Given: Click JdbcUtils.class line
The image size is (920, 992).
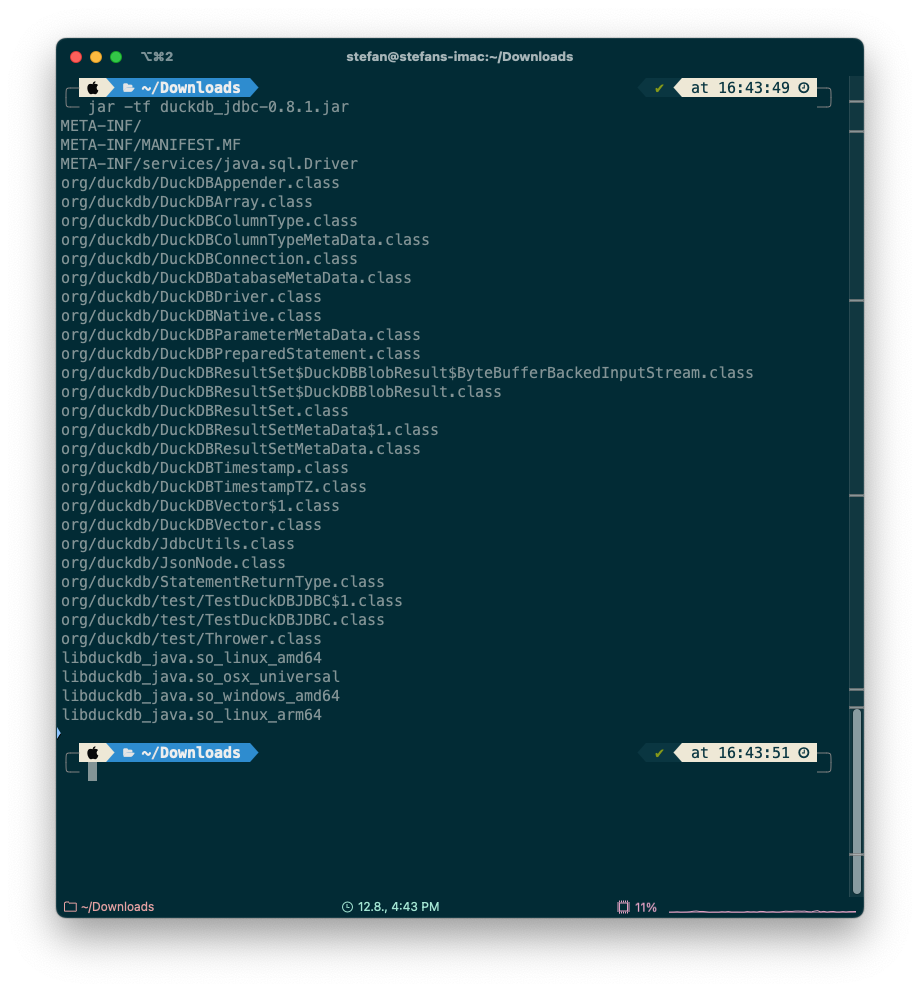Looking at the screenshot, I should (178, 543).
